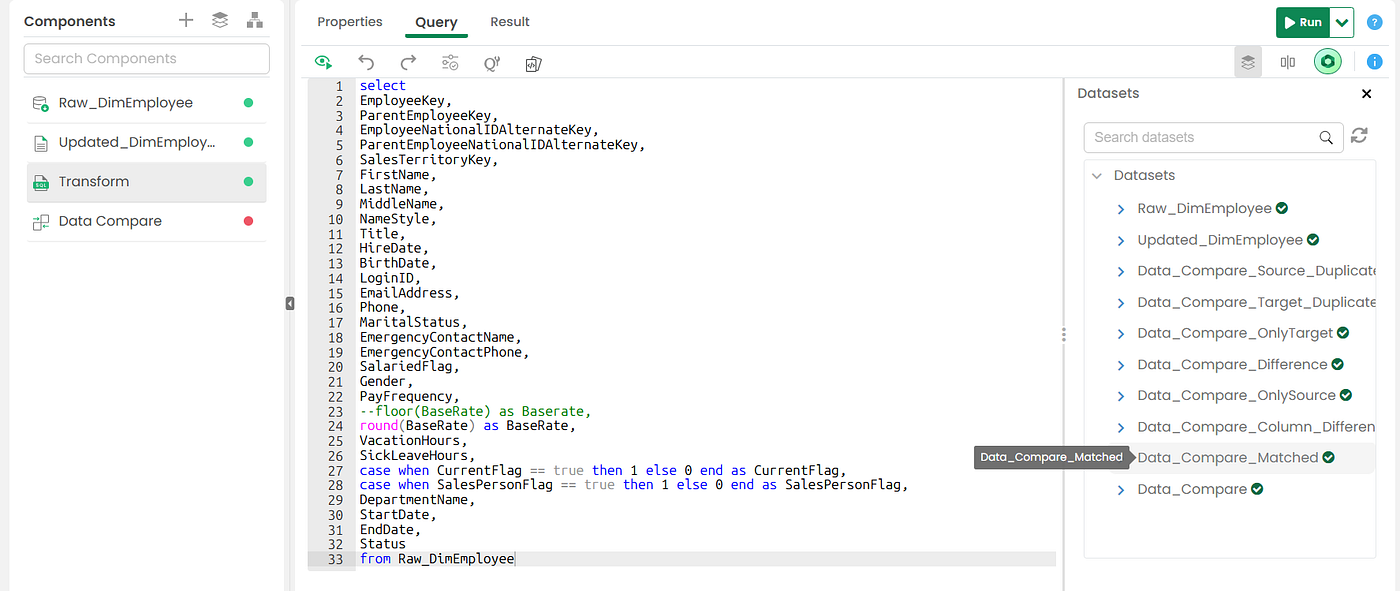Collapse the Datasets tree root
This screenshot has height=591, width=1400.
(x=1097, y=175)
